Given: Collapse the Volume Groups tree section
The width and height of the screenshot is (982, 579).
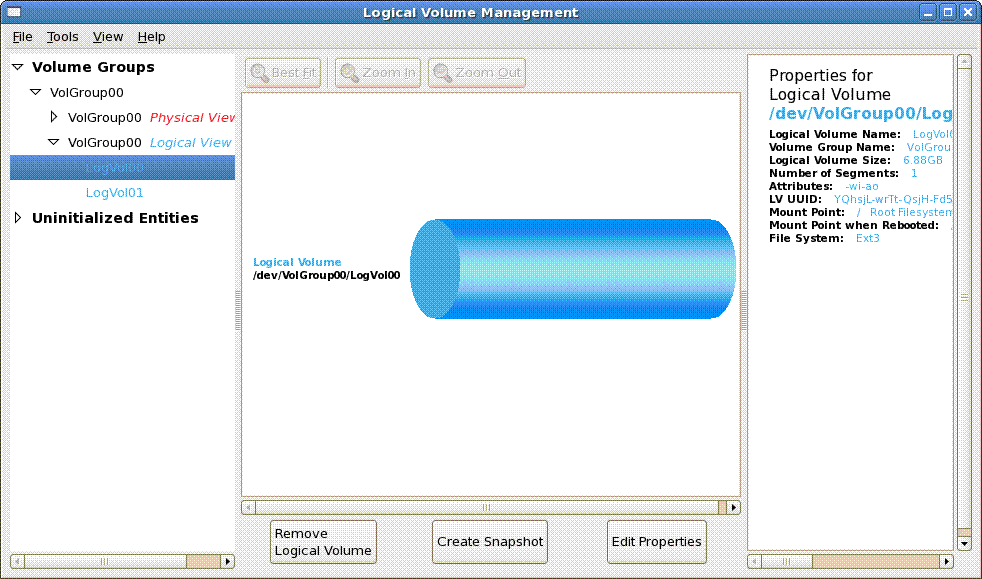Looking at the screenshot, I should tap(18, 68).
